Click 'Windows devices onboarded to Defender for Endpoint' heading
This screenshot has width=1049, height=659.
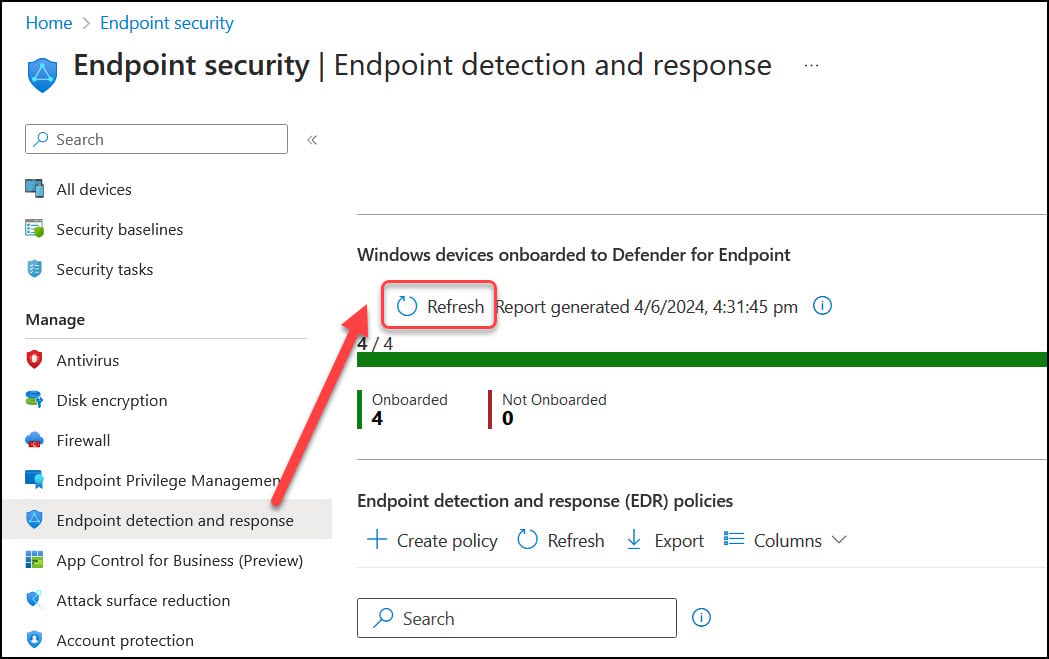tap(573, 254)
